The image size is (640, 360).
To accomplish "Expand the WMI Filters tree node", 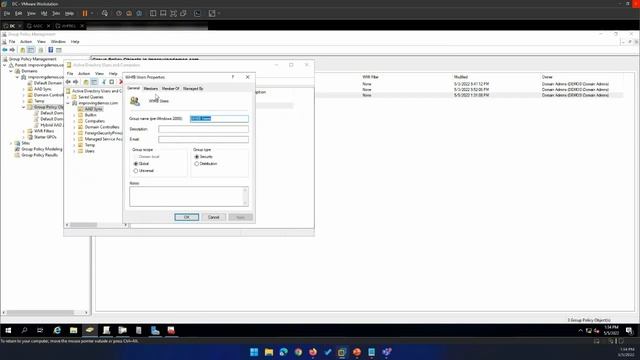I will click(24, 131).
